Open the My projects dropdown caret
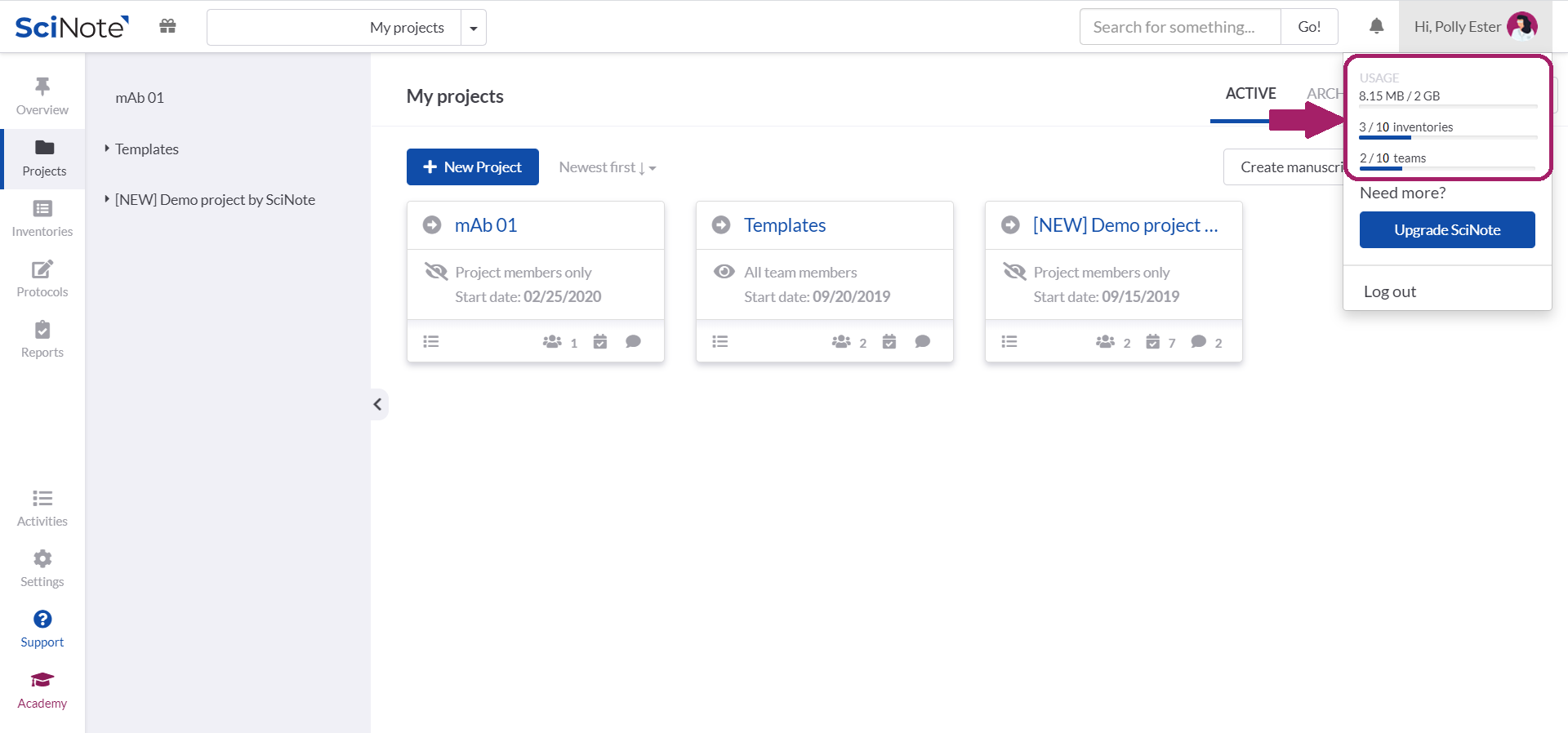 [x=474, y=28]
